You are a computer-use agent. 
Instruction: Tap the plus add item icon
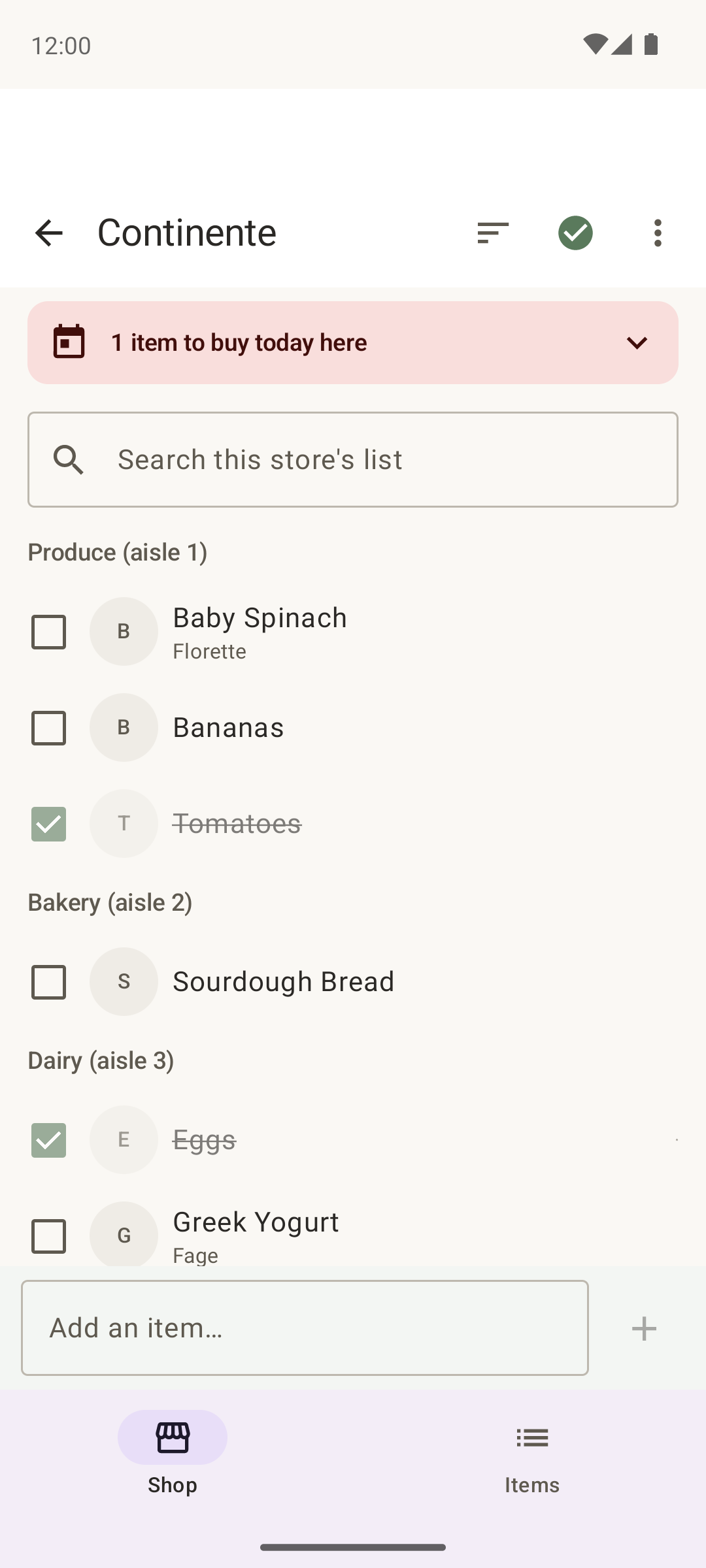coord(644,1328)
